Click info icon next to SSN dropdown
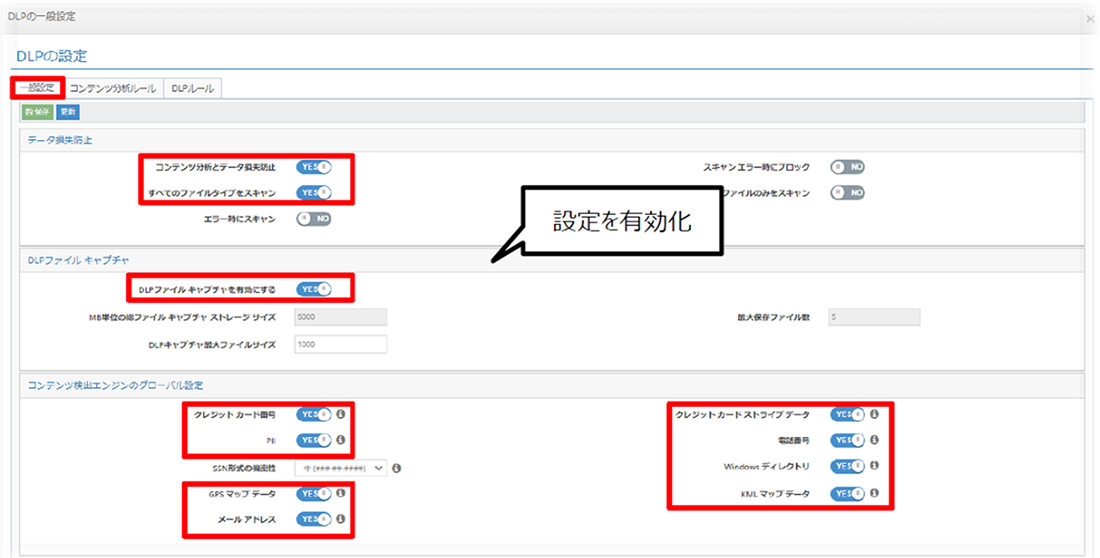Screen dimensions: 1100x558 tap(397, 467)
